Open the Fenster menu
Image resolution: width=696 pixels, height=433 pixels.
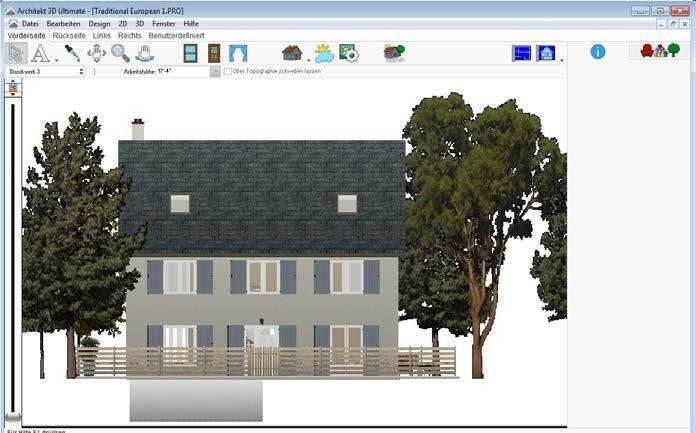click(x=163, y=23)
